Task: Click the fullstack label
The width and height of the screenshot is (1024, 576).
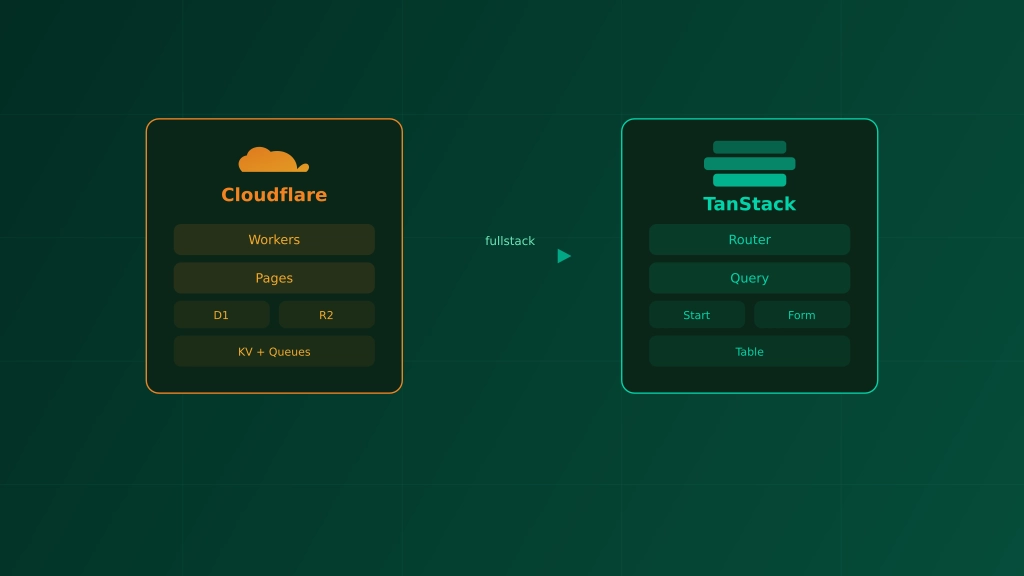Action: point(510,241)
